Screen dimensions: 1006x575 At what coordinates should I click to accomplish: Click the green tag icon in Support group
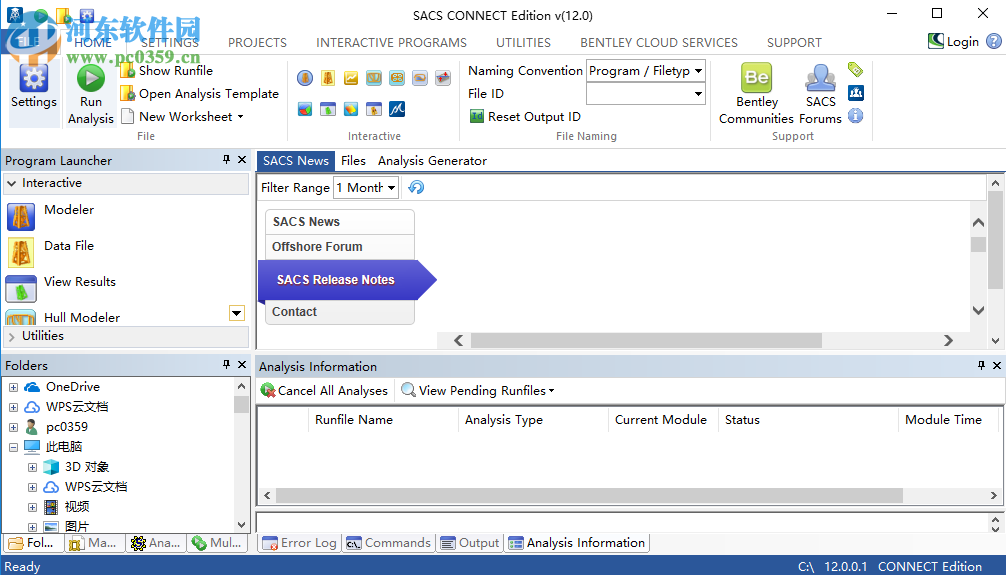pyautogui.click(x=855, y=69)
